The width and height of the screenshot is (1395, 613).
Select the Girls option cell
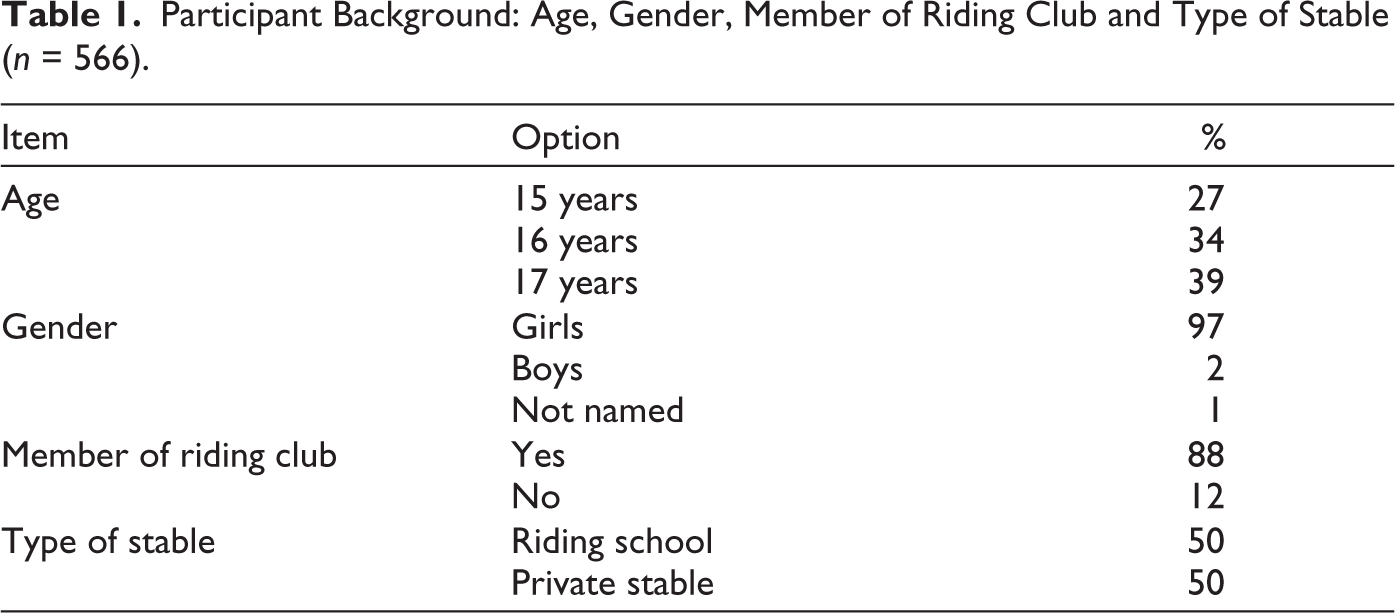coord(547,326)
